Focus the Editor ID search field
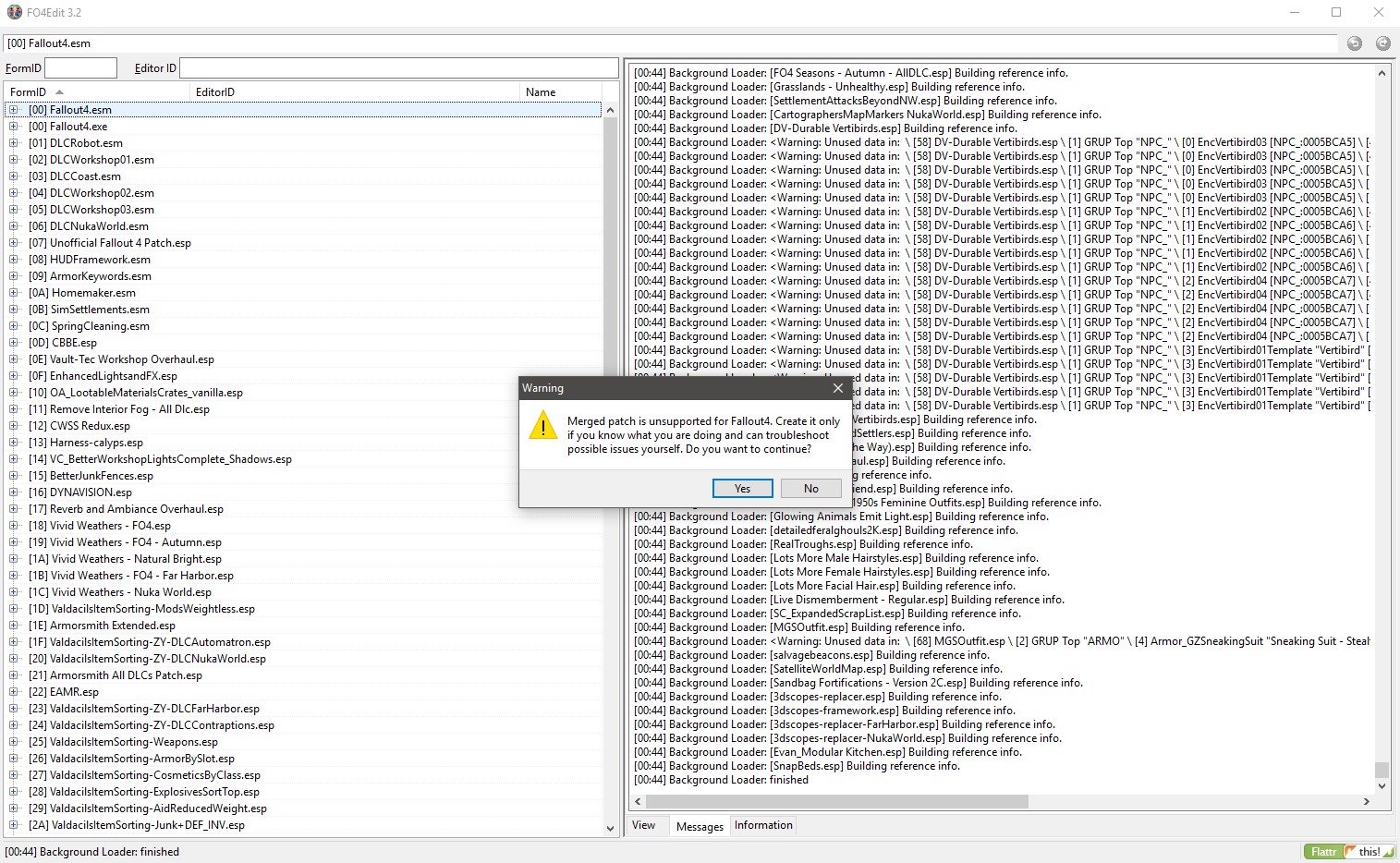This screenshot has width=1400, height=863. (398, 67)
